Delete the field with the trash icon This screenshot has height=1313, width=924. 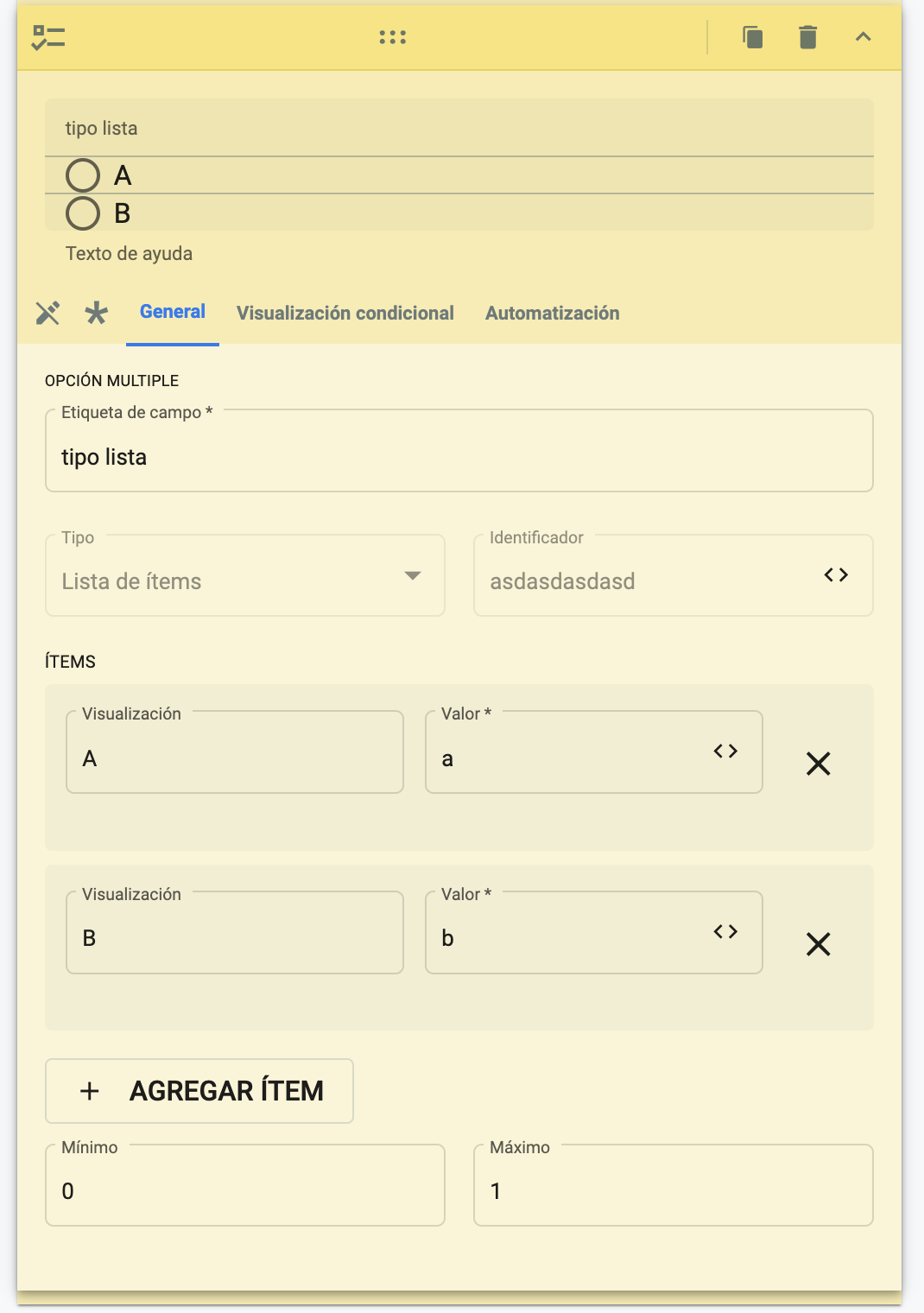807,37
